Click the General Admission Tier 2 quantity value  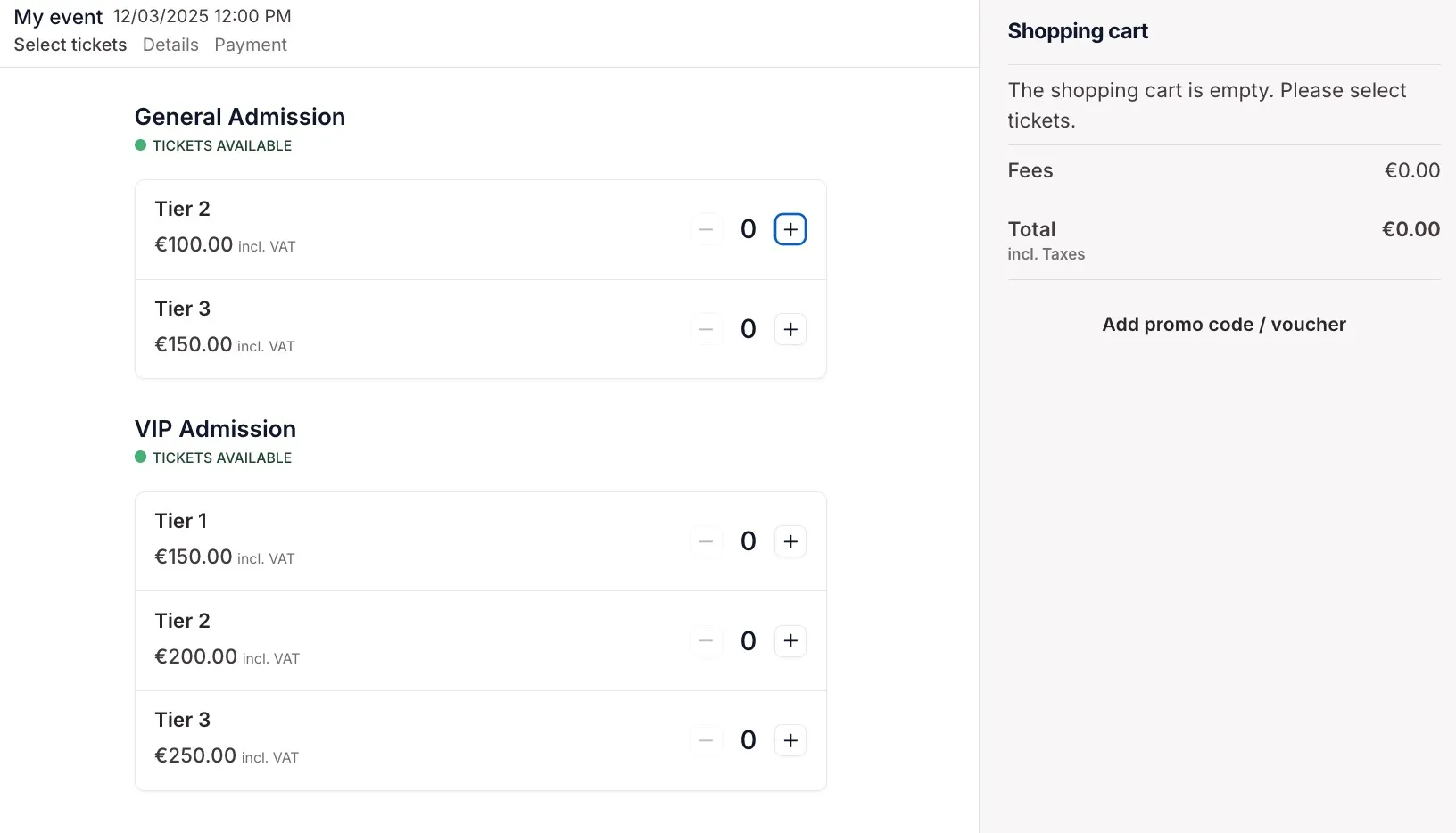tap(749, 229)
